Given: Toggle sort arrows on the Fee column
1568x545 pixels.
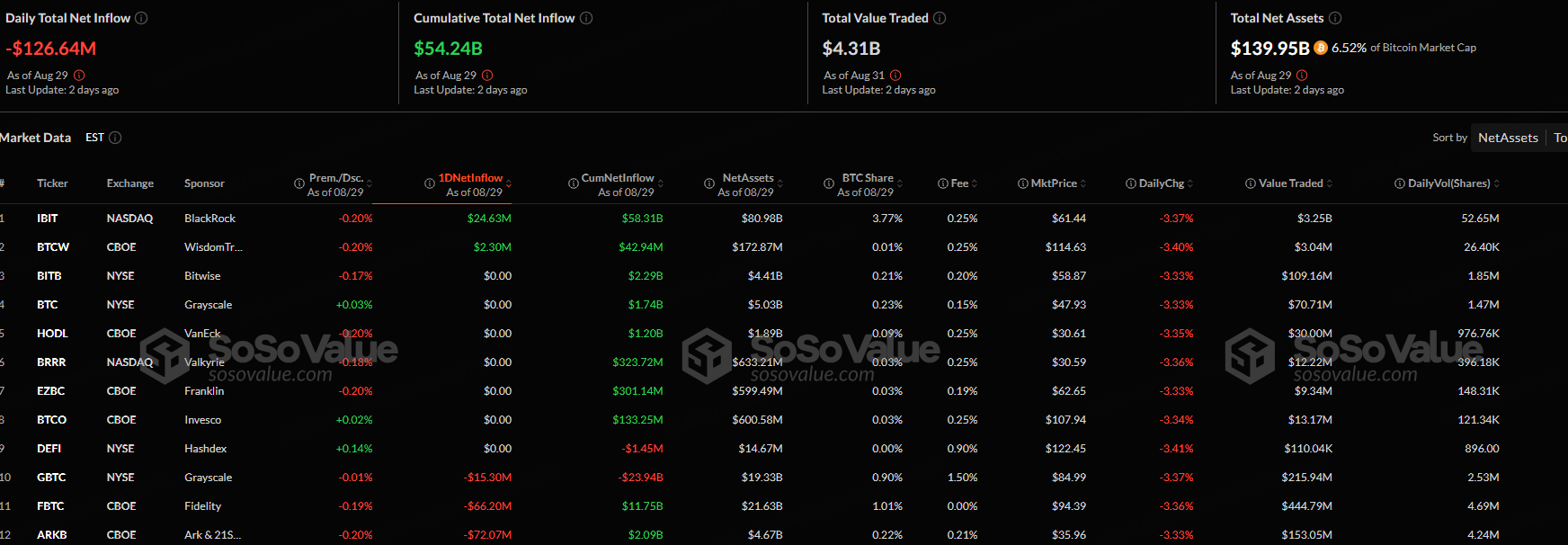Looking at the screenshot, I should (x=975, y=183).
